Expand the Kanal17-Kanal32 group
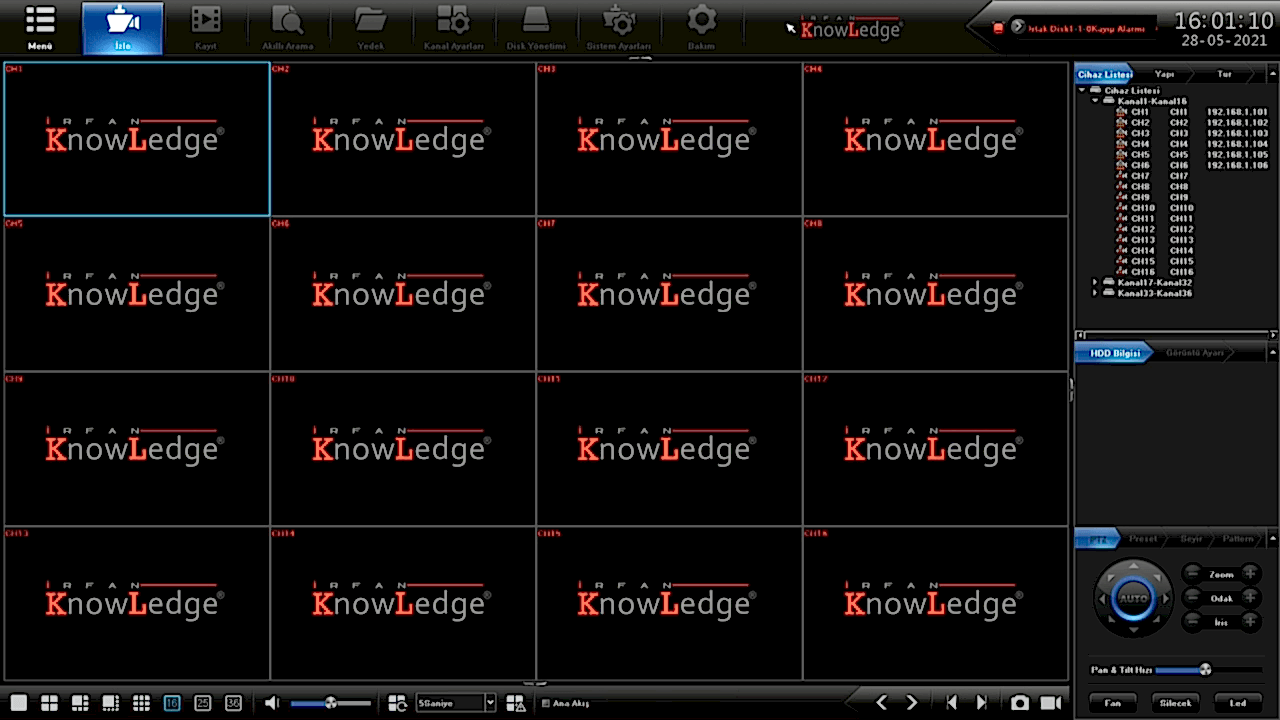The width and height of the screenshot is (1280, 720). coord(1095,283)
